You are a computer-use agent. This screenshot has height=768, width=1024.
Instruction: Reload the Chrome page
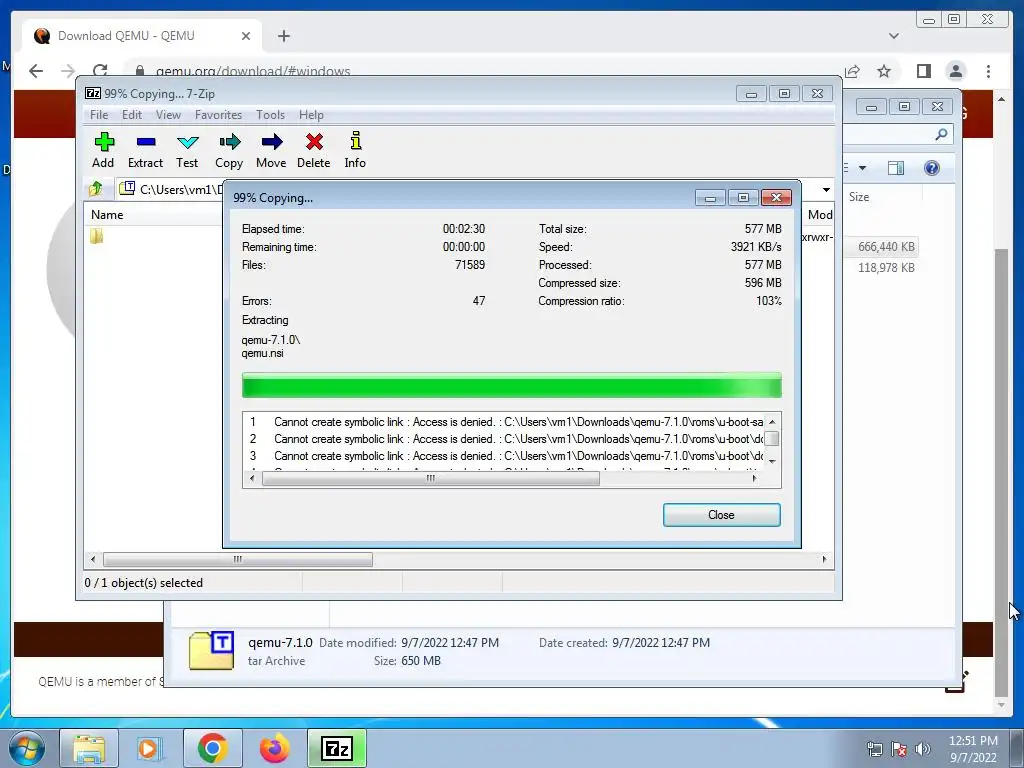[x=100, y=71]
